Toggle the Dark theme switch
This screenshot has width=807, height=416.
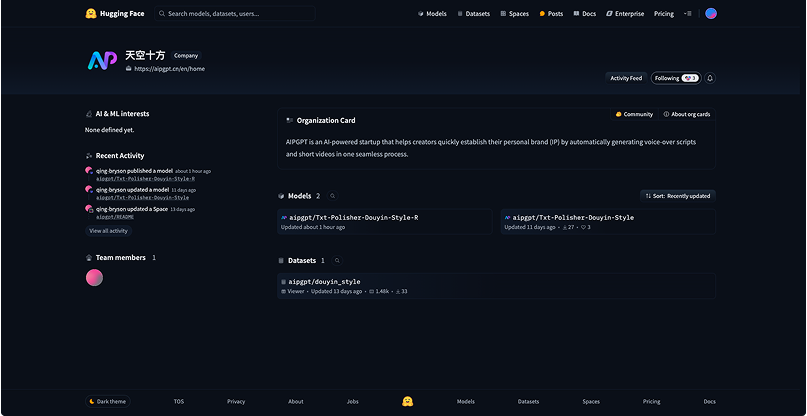(x=108, y=402)
